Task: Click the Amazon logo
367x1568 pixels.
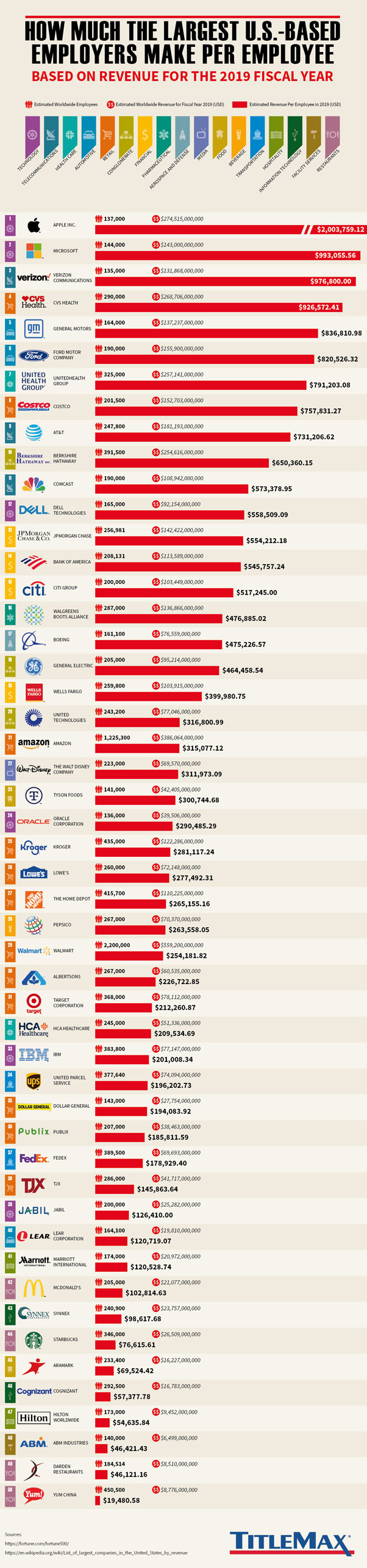Action: pos(34,743)
